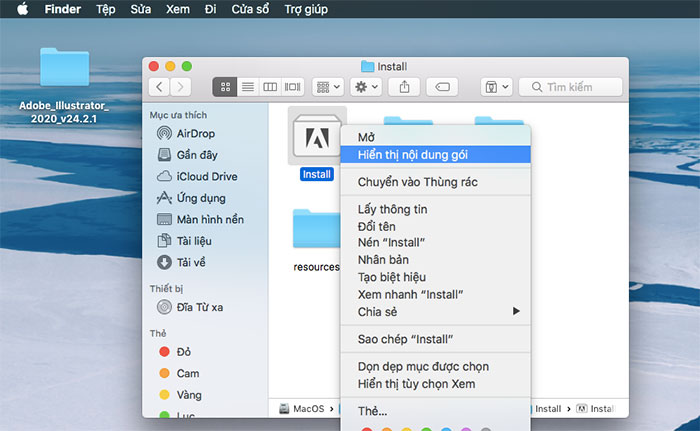The image size is (700, 431).
Task: Click the Tìm kiếm search field
Action: (x=570, y=87)
